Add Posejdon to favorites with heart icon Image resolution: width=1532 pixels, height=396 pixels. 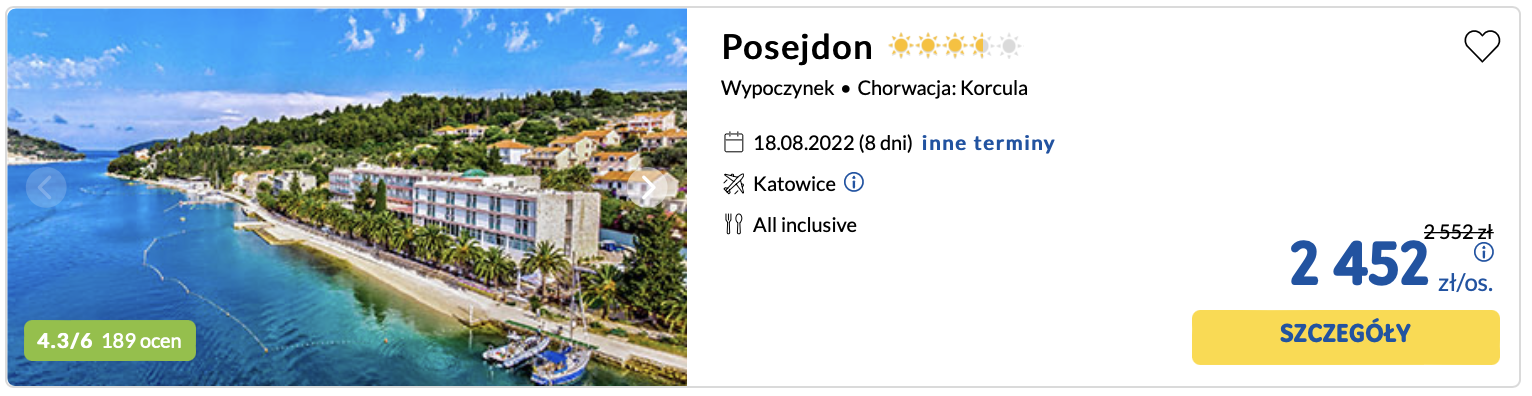click(x=1481, y=47)
